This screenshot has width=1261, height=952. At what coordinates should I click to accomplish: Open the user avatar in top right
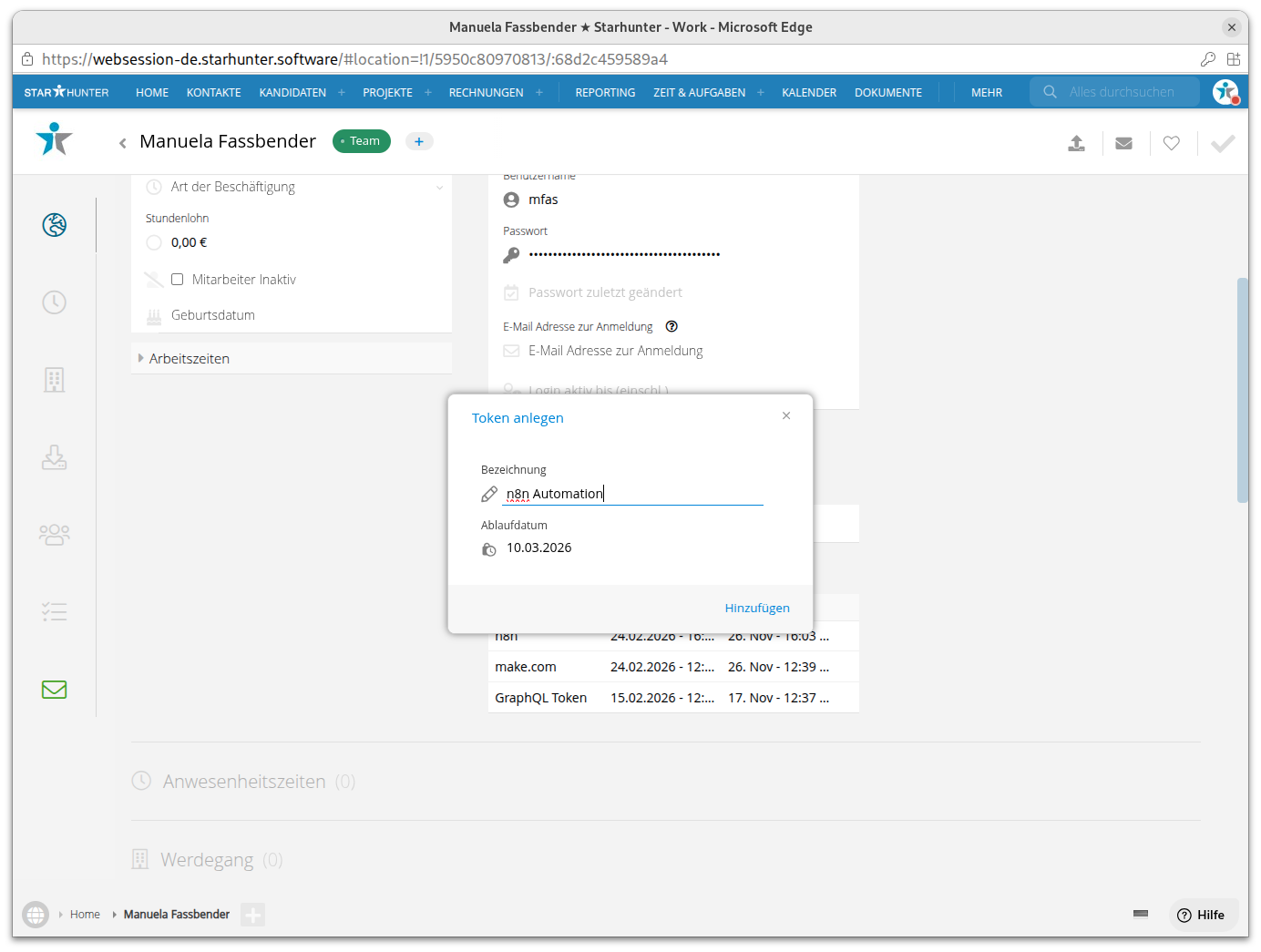coord(1225,92)
